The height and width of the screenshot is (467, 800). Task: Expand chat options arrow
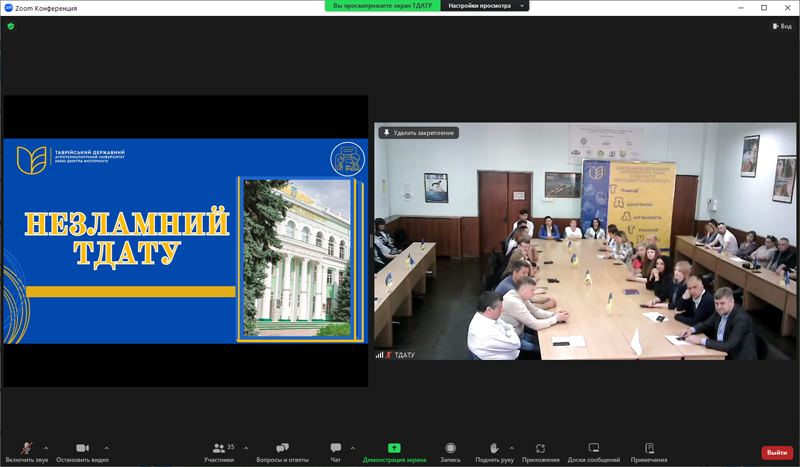click(353, 448)
